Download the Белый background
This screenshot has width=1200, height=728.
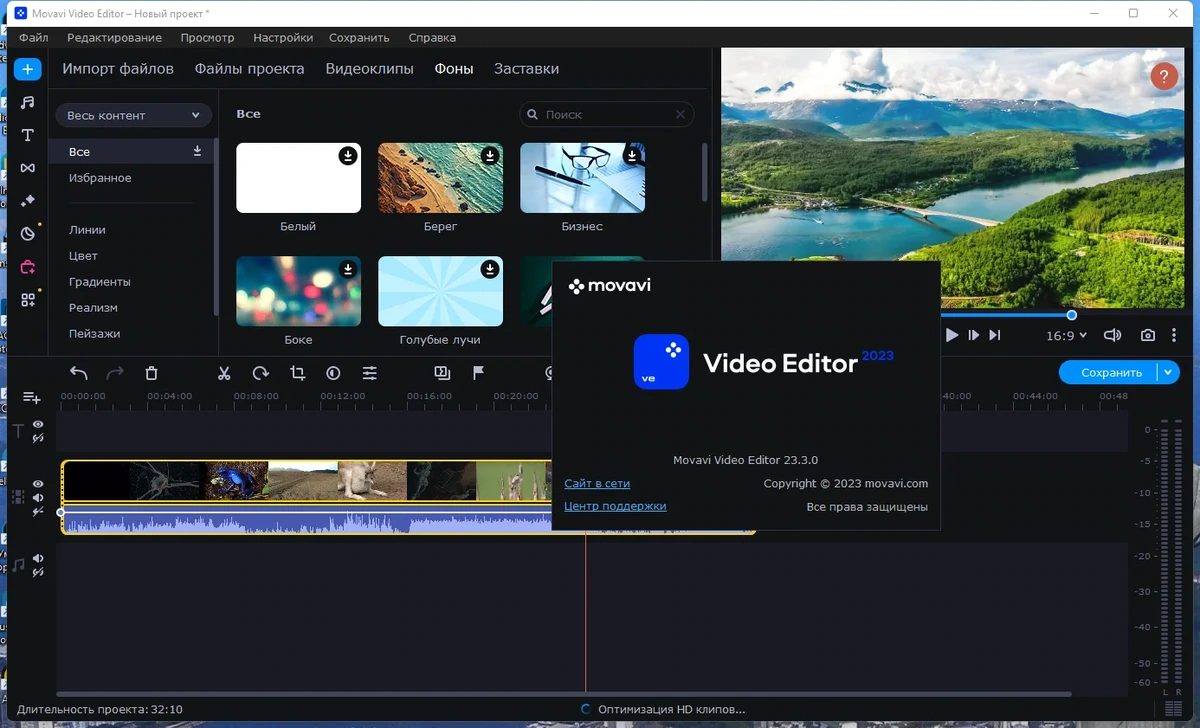(347, 156)
